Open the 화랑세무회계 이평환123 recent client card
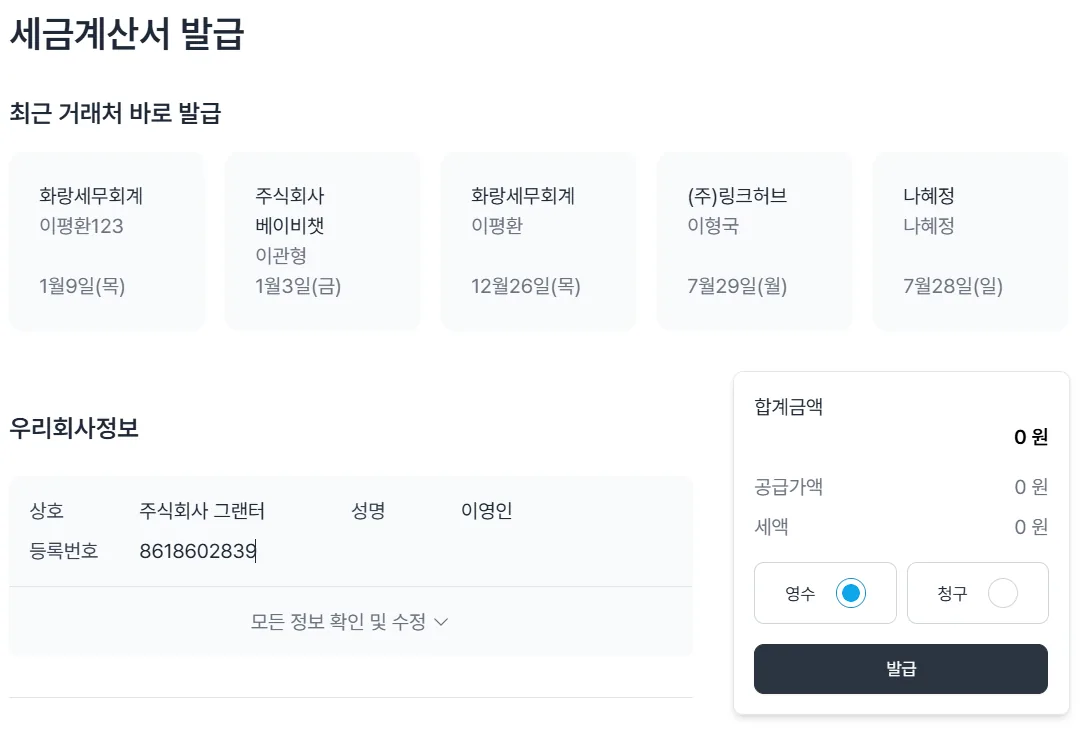1088x732 pixels. (x=107, y=241)
